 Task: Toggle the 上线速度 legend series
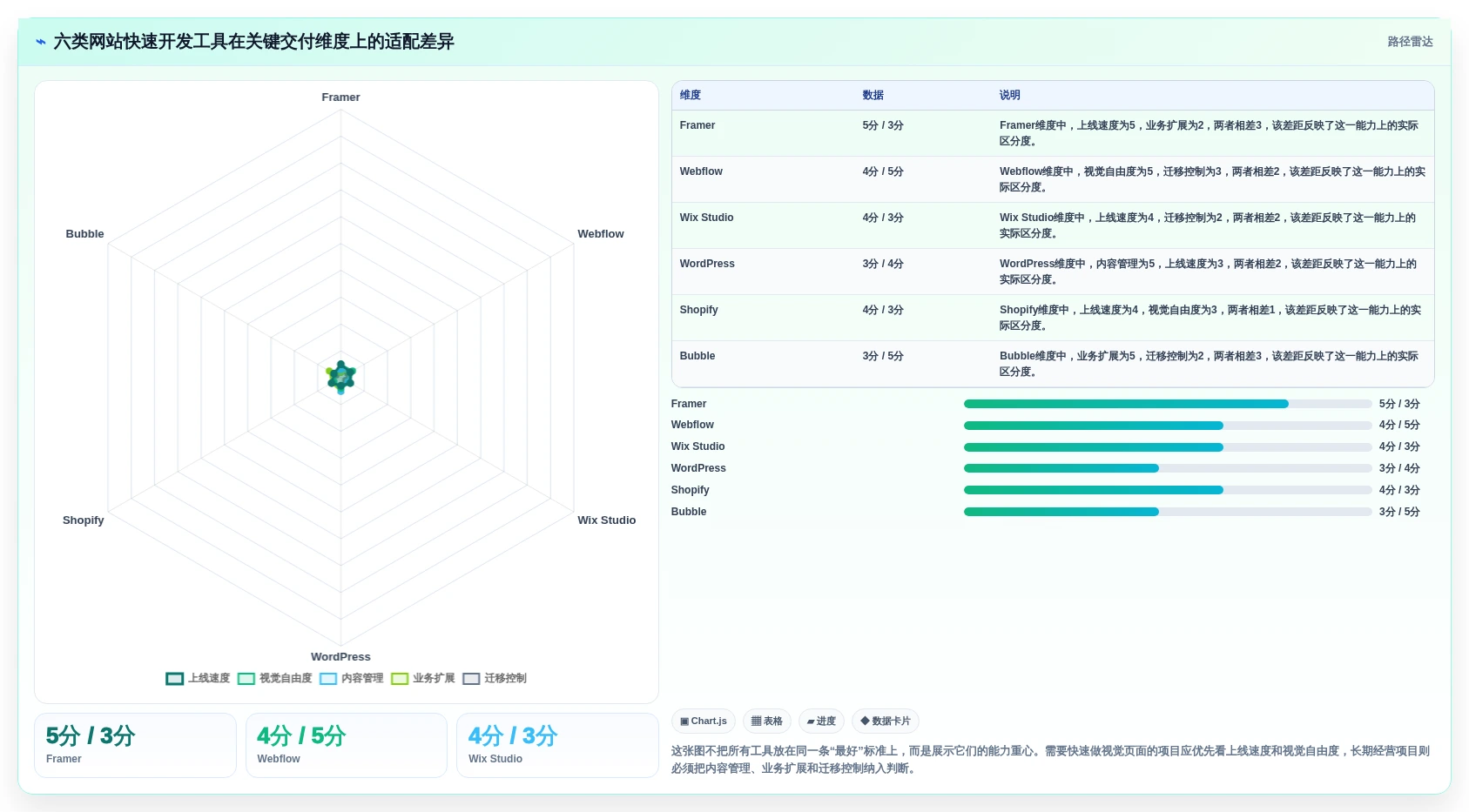pos(198,678)
